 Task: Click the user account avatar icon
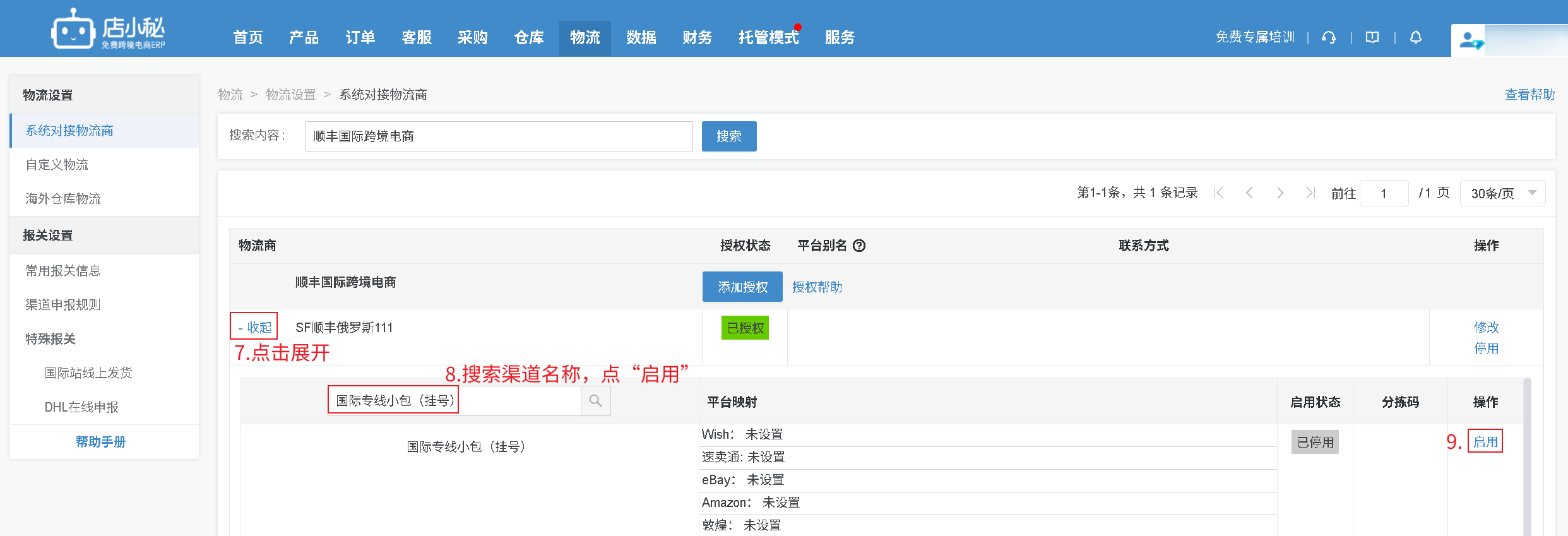(x=1470, y=40)
